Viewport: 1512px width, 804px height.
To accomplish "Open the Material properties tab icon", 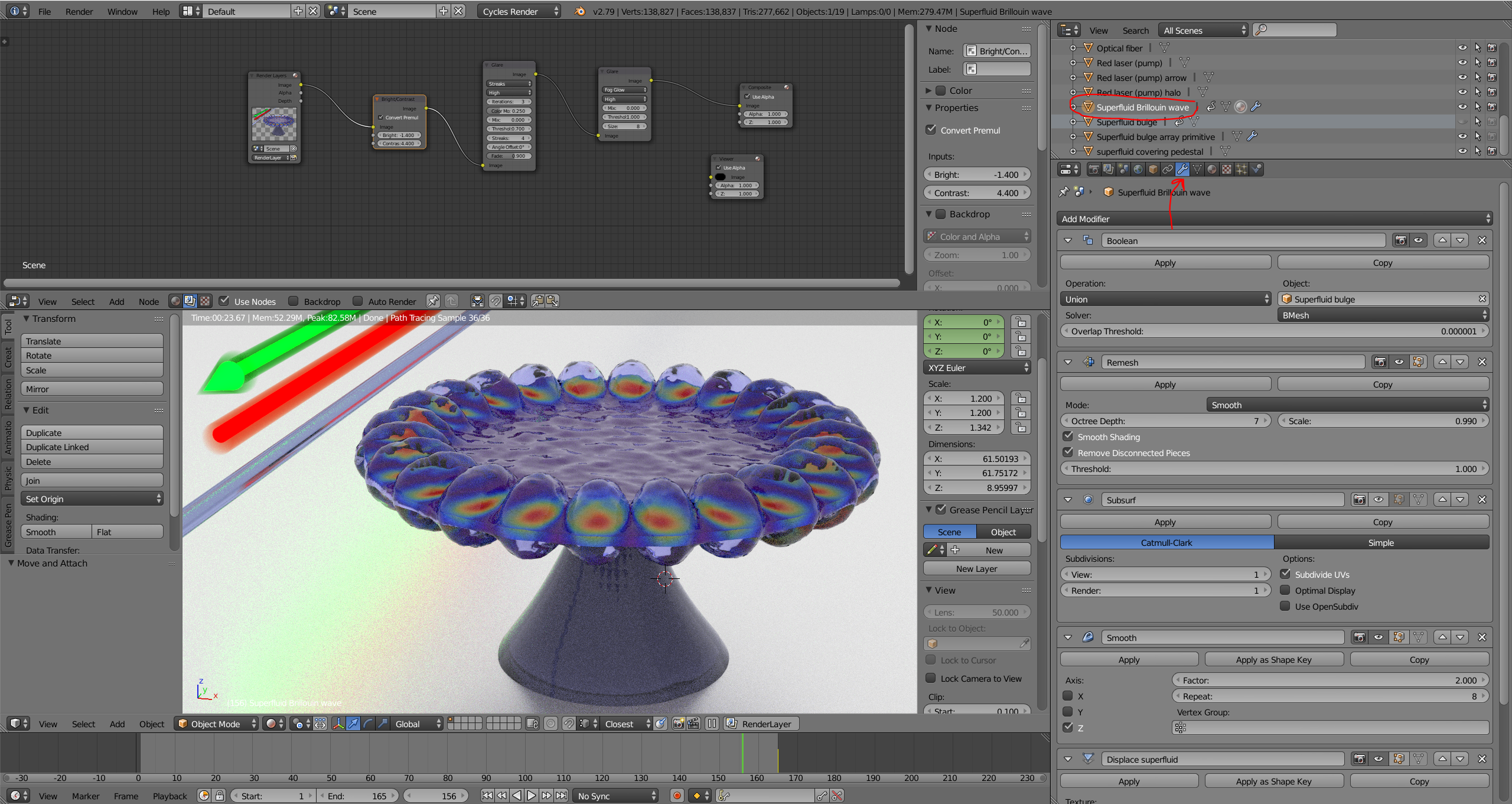I will tap(1212, 170).
